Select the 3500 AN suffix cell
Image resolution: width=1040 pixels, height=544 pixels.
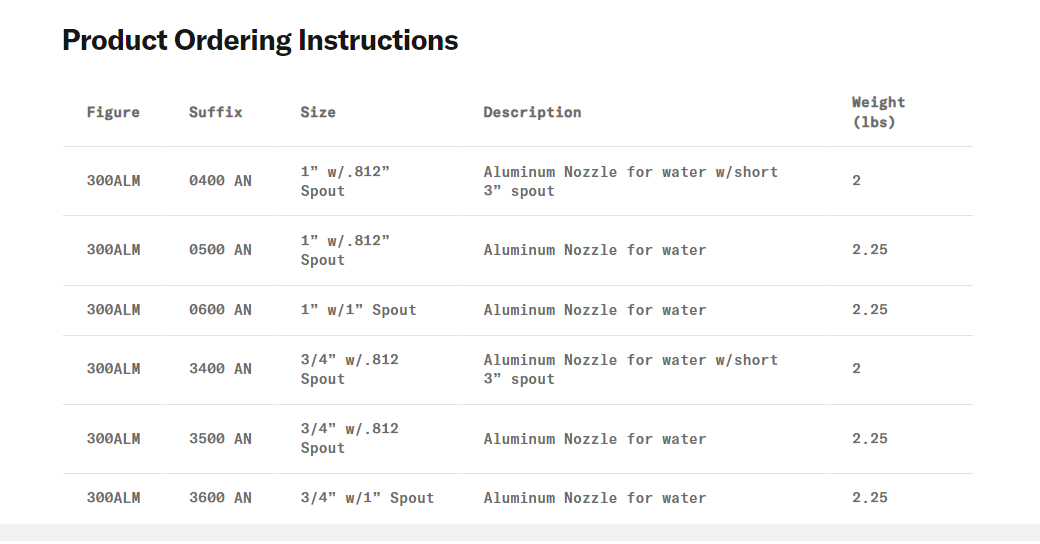pyautogui.click(x=220, y=439)
